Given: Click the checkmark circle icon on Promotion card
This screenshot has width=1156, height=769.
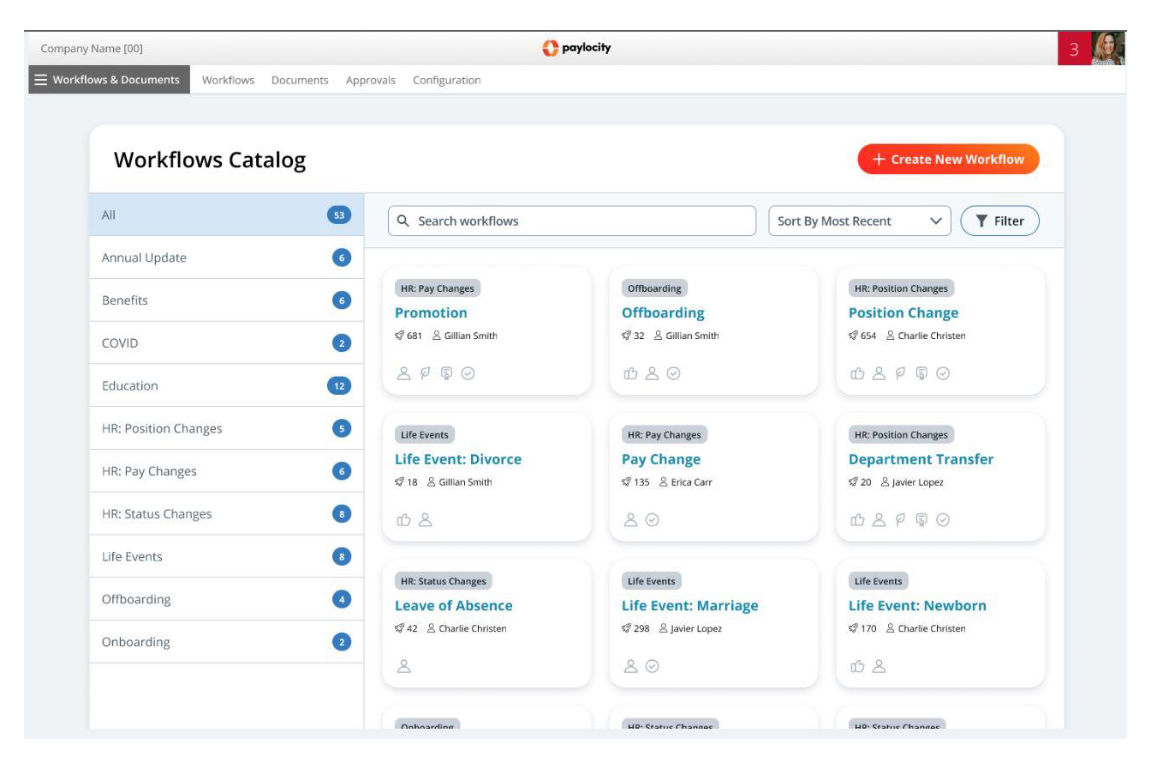Looking at the screenshot, I should tap(468, 373).
